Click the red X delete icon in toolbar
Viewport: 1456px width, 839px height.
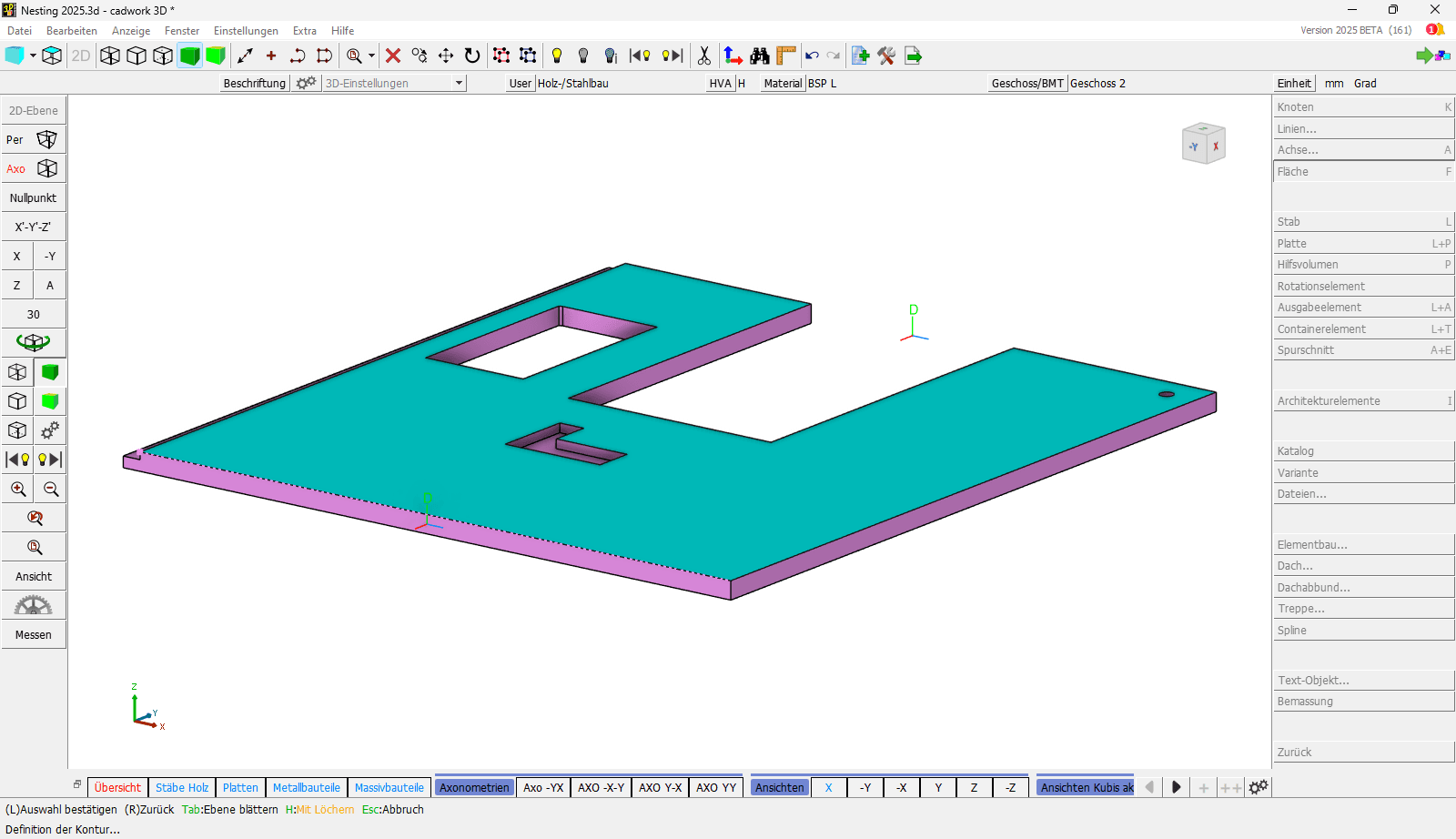[x=393, y=56]
